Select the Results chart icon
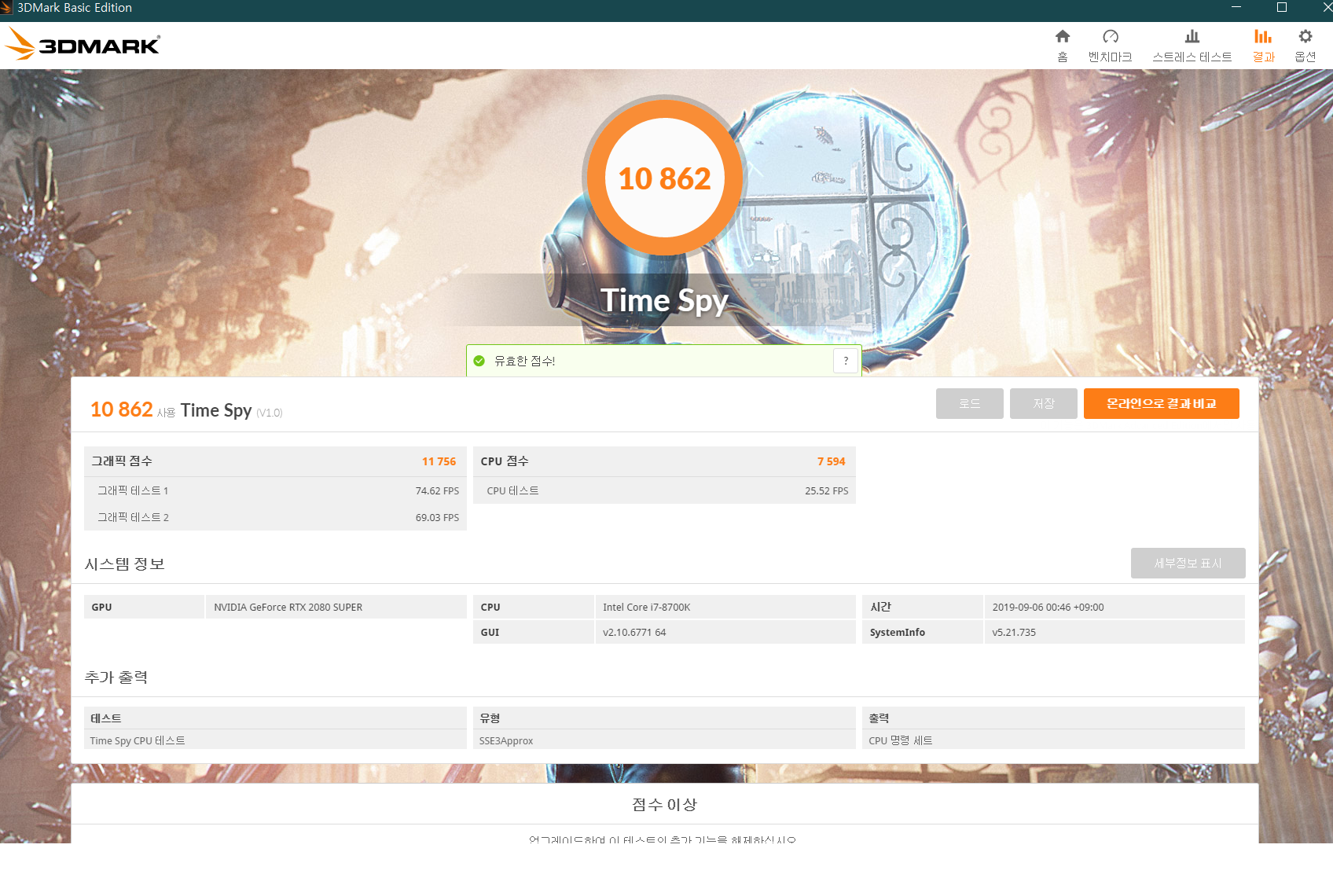 [1262, 37]
